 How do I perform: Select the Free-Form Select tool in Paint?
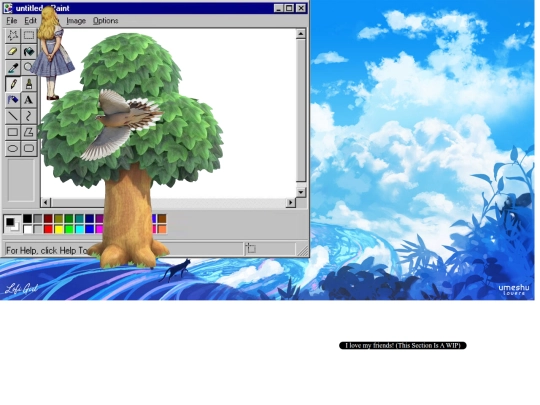point(13,35)
